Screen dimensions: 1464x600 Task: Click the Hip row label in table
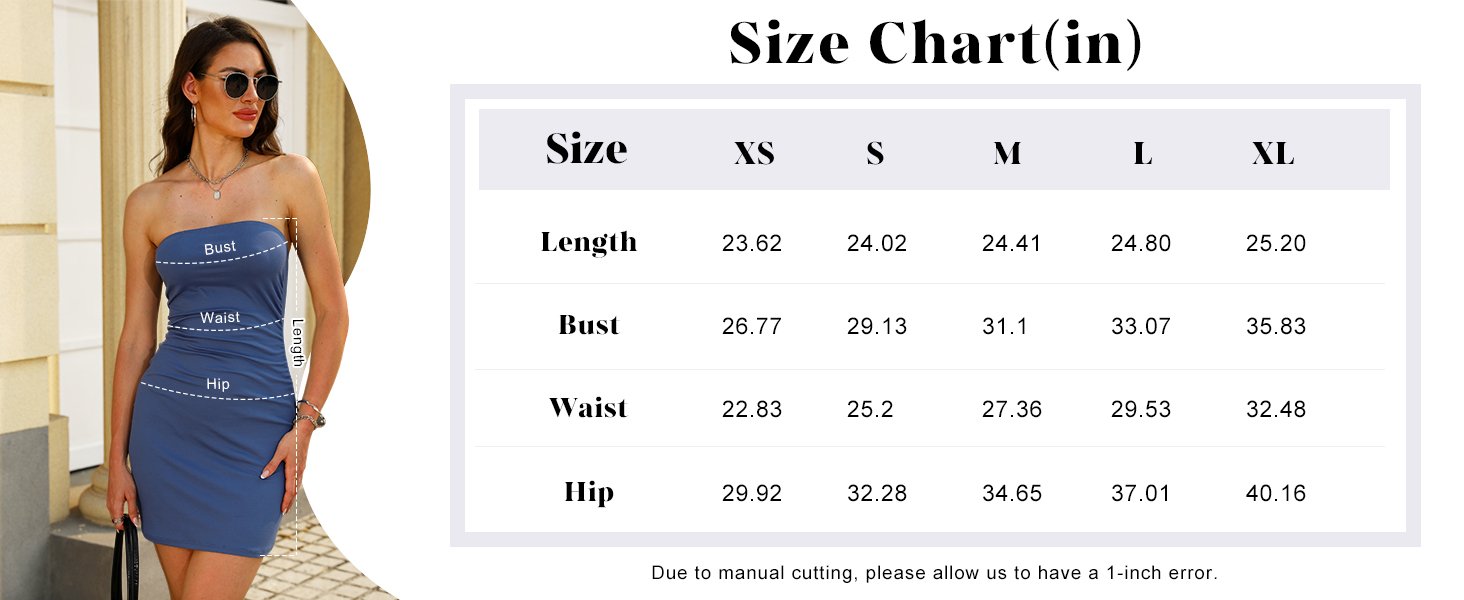pyautogui.click(x=589, y=492)
